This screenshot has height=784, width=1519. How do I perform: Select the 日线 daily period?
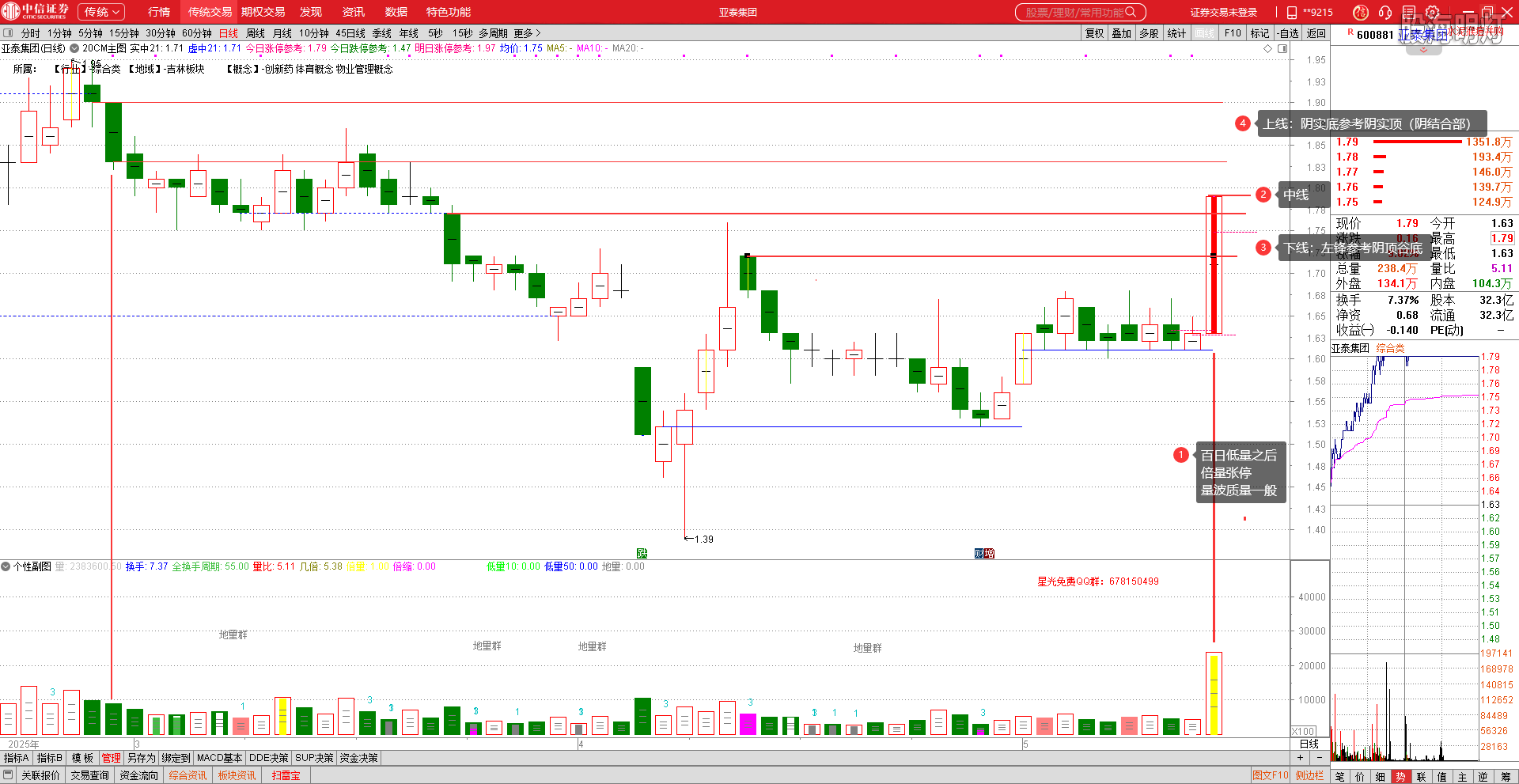pyautogui.click(x=228, y=33)
